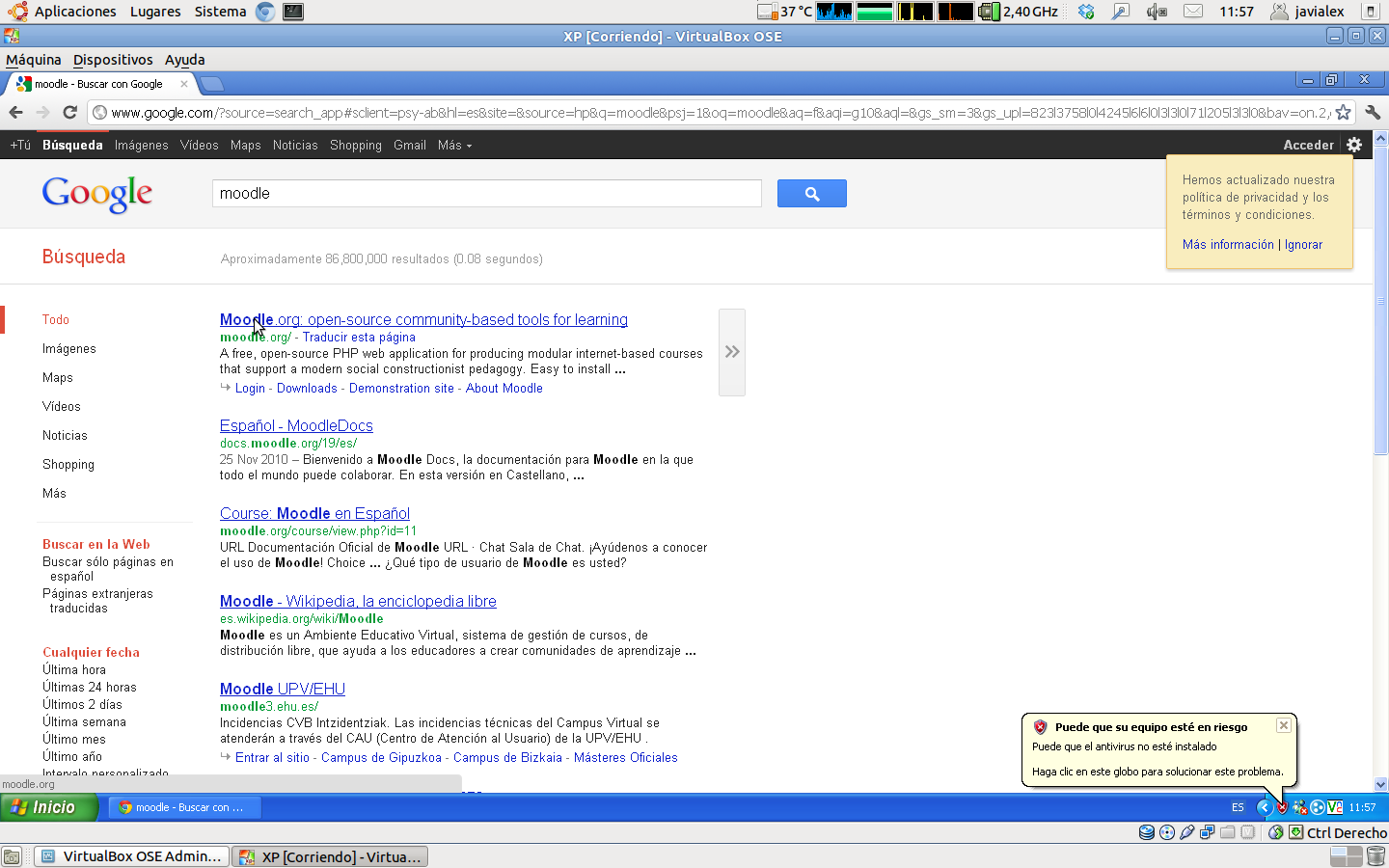Filter results by Última semana
The image size is (1389, 868).
tap(84, 722)
